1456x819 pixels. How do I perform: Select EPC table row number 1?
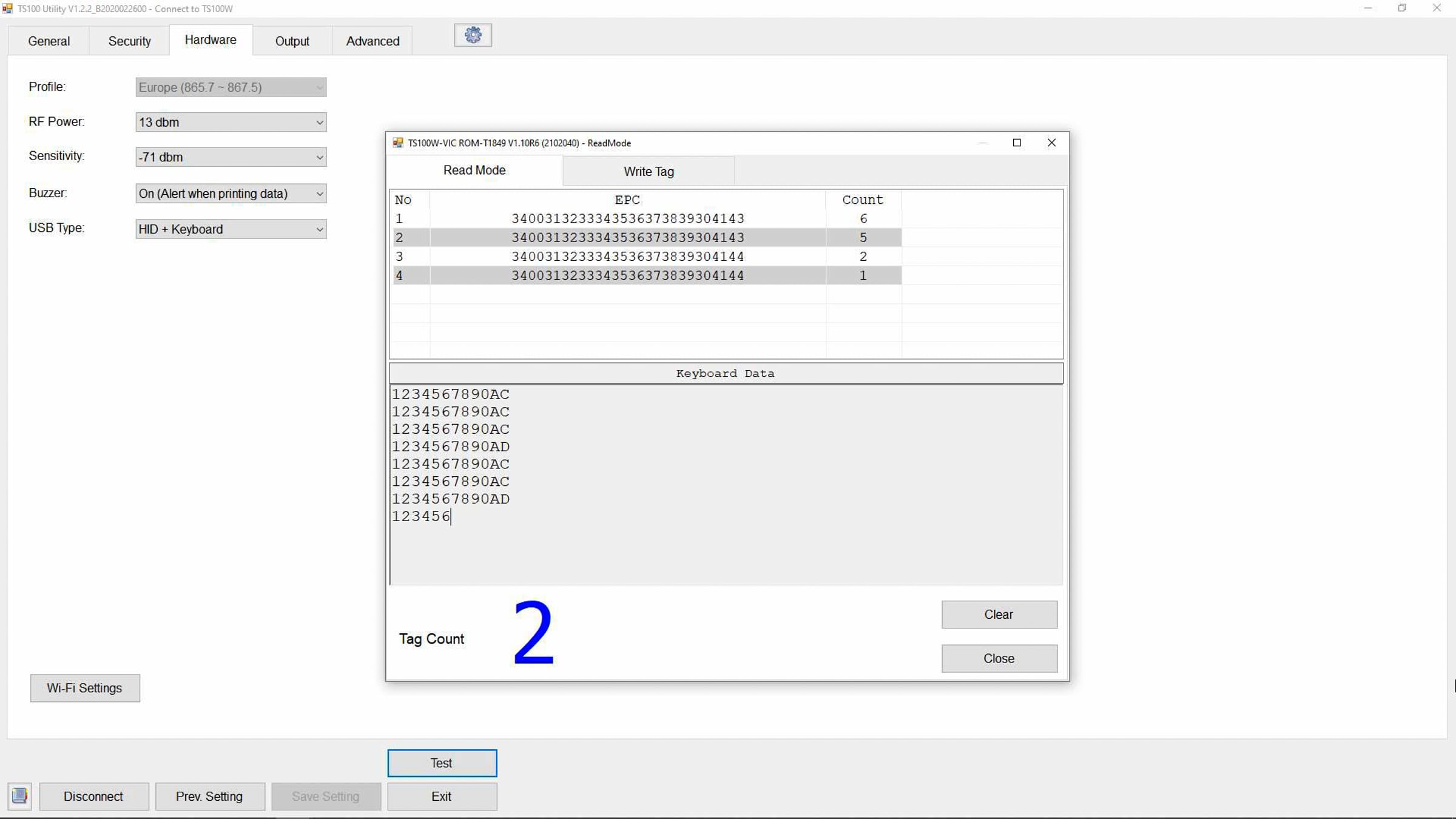[646, 218]
